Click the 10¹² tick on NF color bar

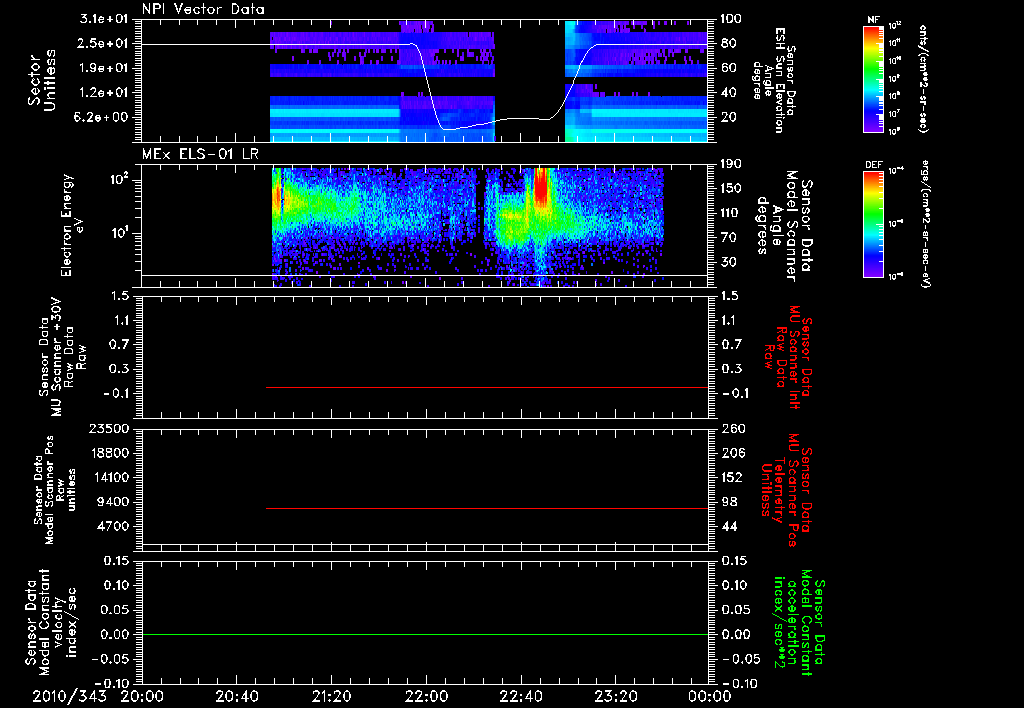coord(895,25)
